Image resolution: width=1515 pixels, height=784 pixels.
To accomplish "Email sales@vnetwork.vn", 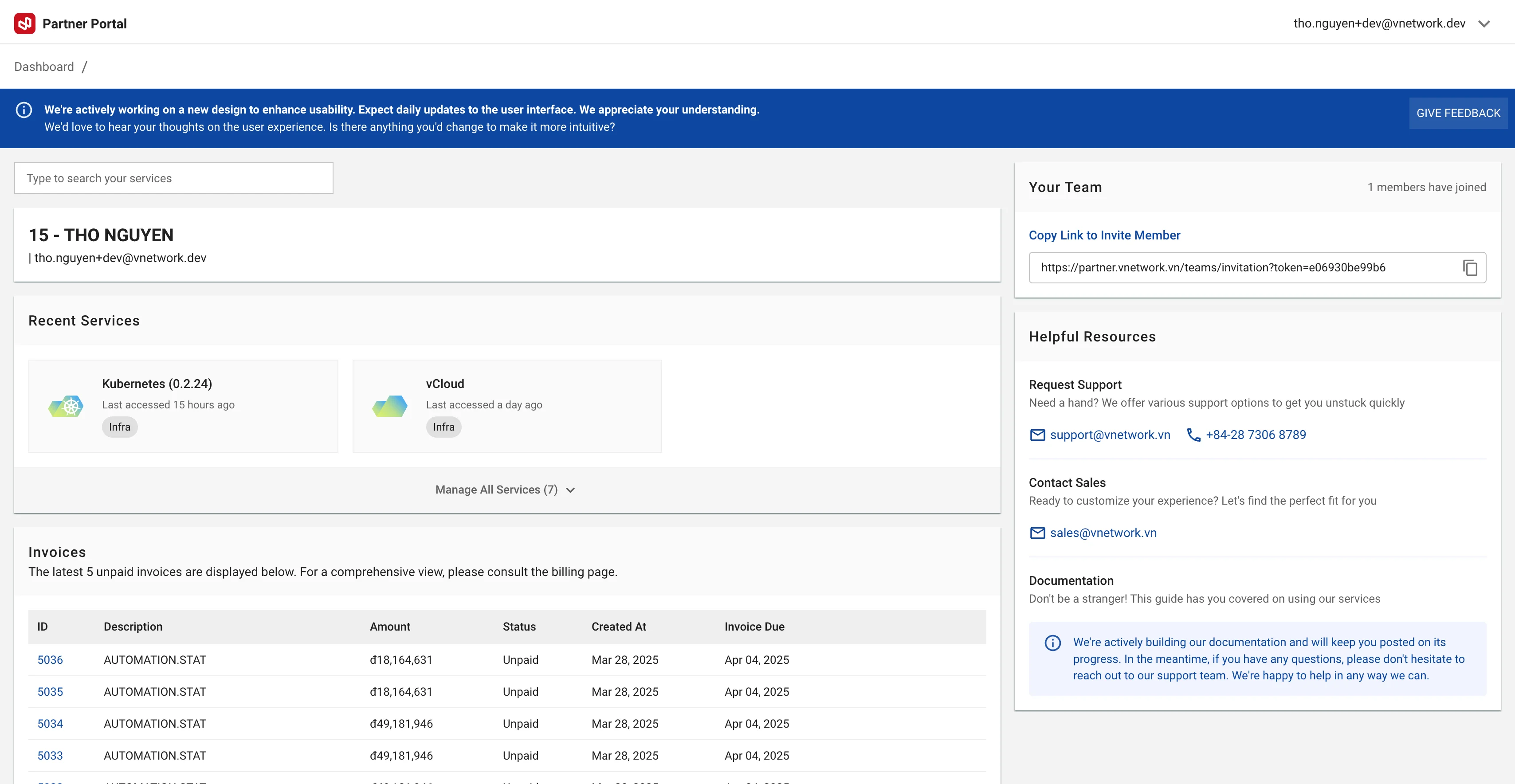I will coord(1103,533).
